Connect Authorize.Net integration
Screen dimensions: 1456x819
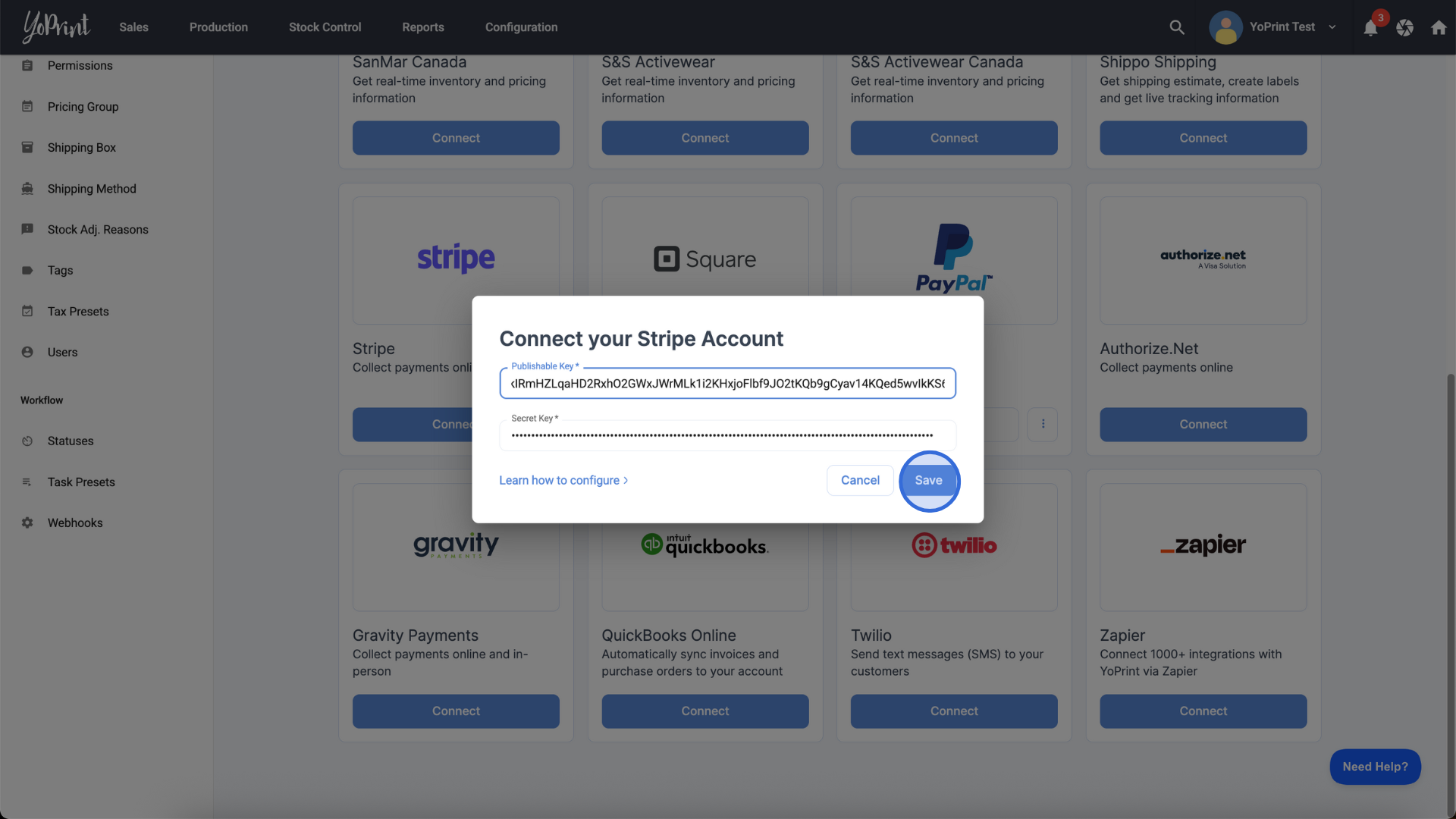[x=1203, y=425]
